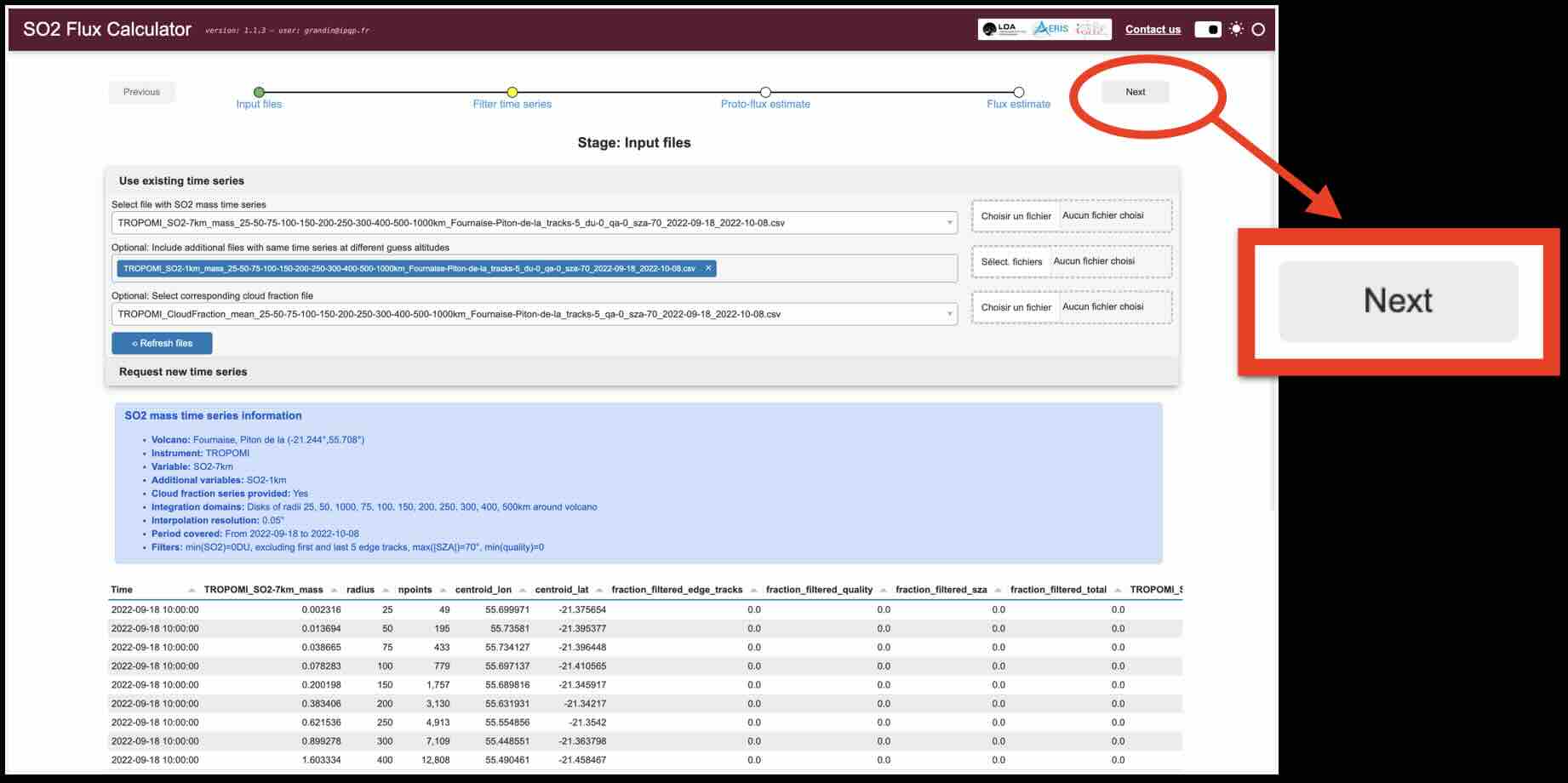Viewport: 1568px width, 783px height.
Task: Sort by npoints column sort arrow
Action: point(444,590)
